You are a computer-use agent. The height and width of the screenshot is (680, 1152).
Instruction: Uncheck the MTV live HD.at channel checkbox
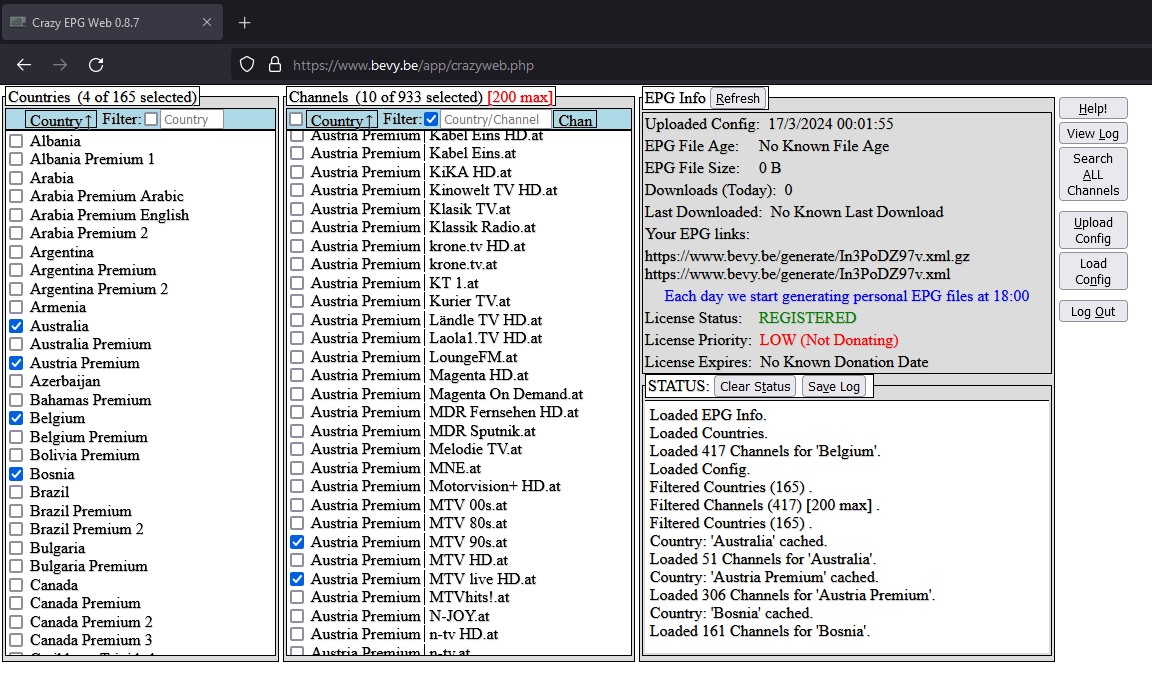[x=297, y=579]
